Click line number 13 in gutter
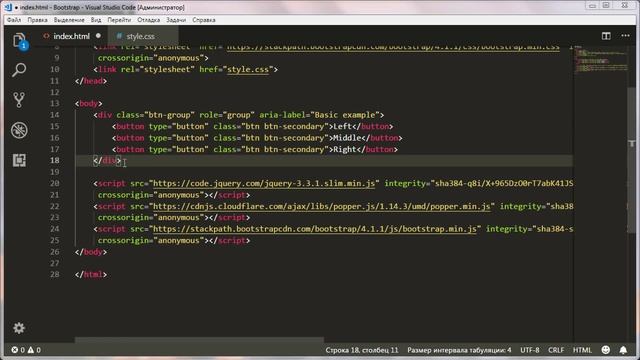Screen dimensions: 640x360 tap(55, 104)
